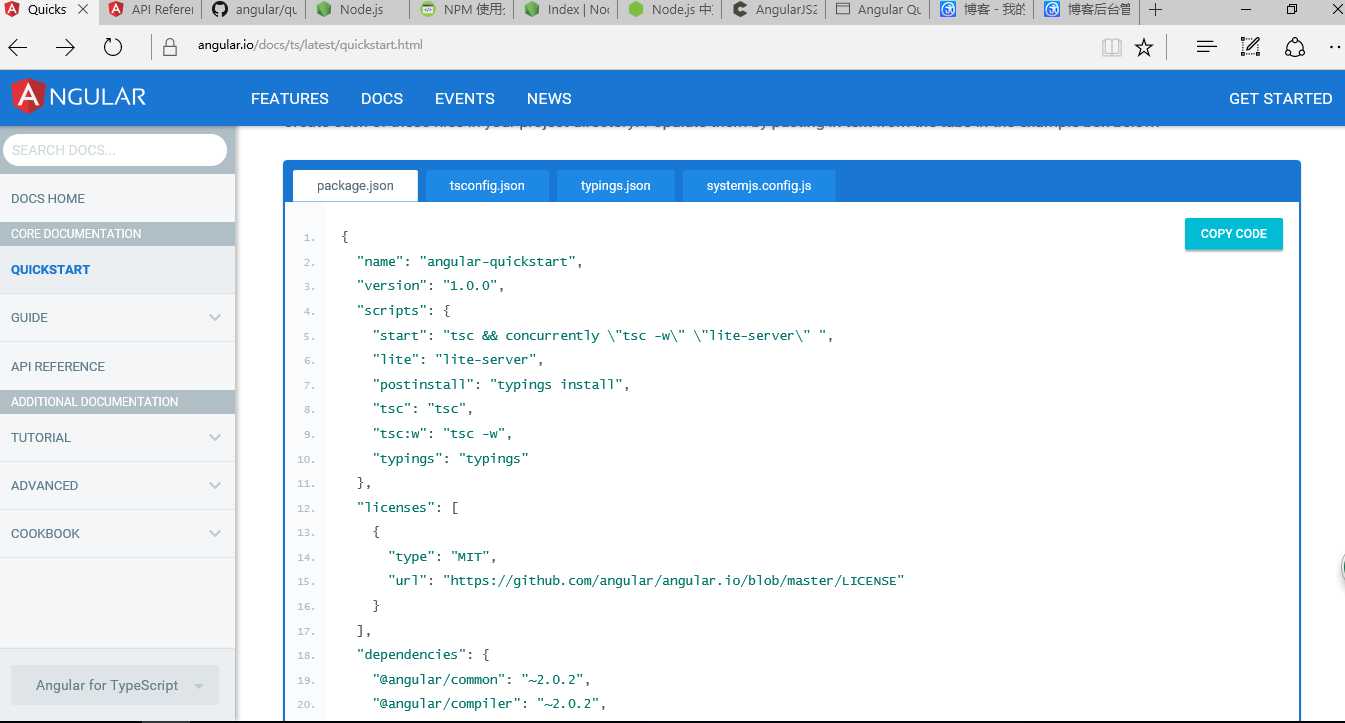
Task: Switch to the NPM 使用 browser tab
Action: click(x=462, y=10)
